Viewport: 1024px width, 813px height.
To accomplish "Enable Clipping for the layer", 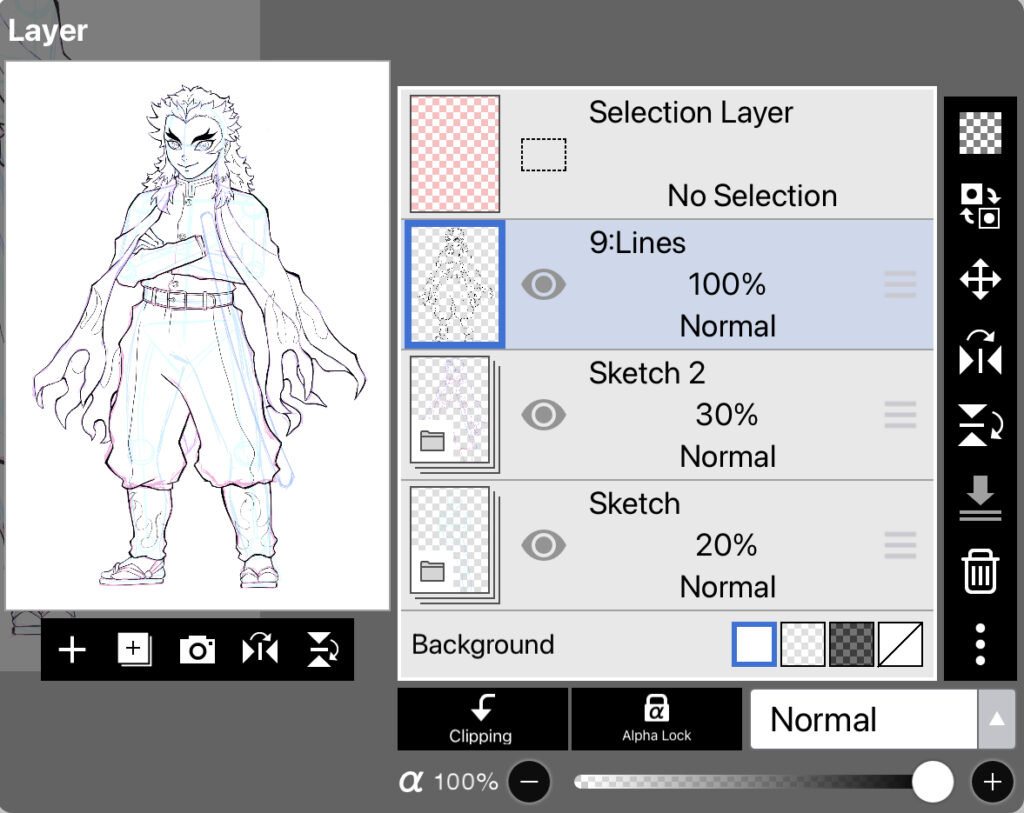I will coord(481,719).
